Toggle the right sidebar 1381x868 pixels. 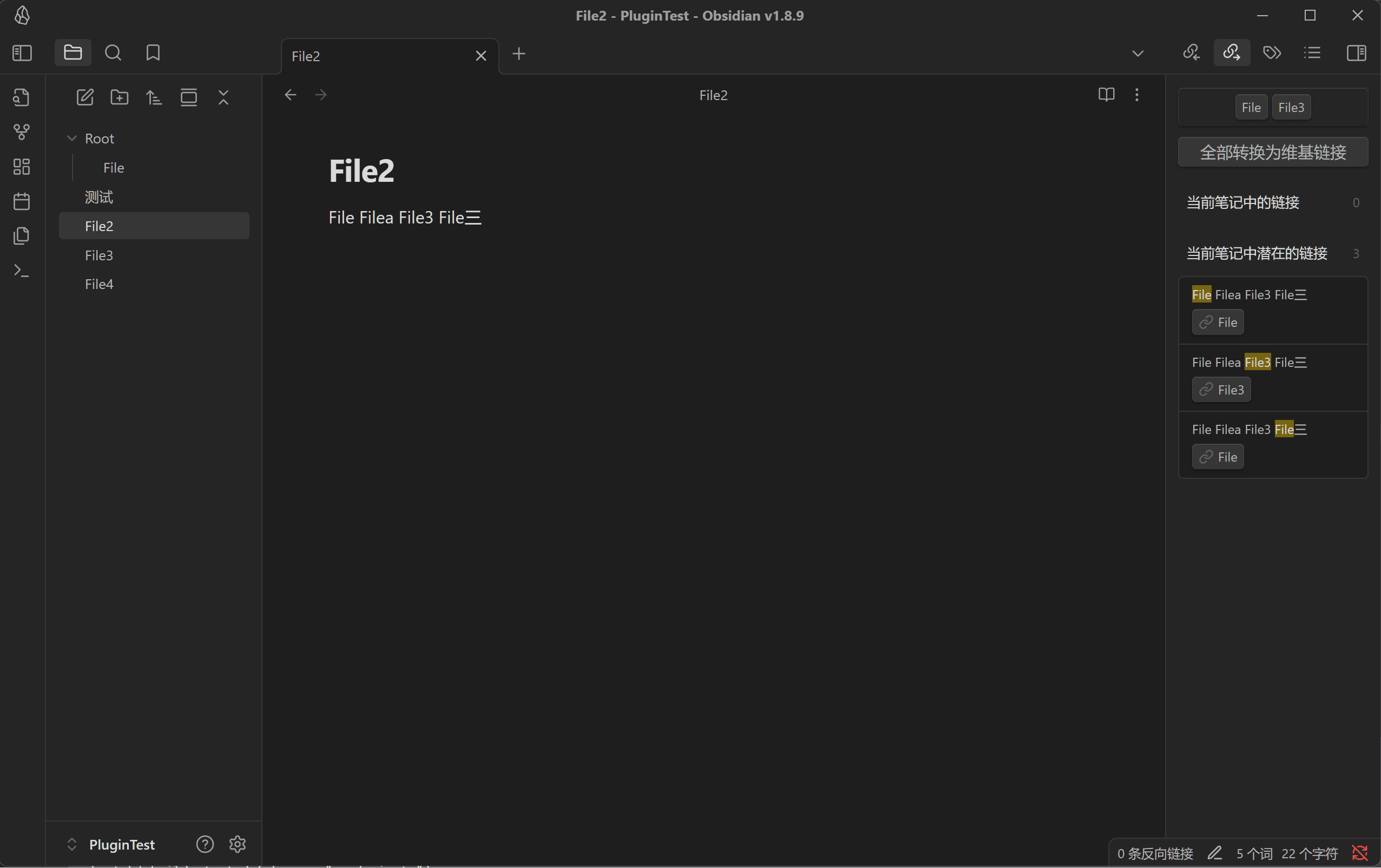click(1356, 53)
